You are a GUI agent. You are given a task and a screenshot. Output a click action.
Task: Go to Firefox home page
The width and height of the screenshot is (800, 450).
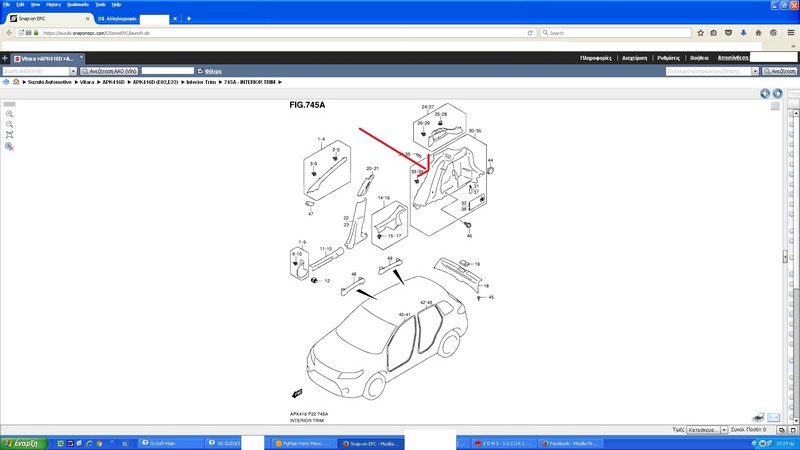click(x=758, y=33)
